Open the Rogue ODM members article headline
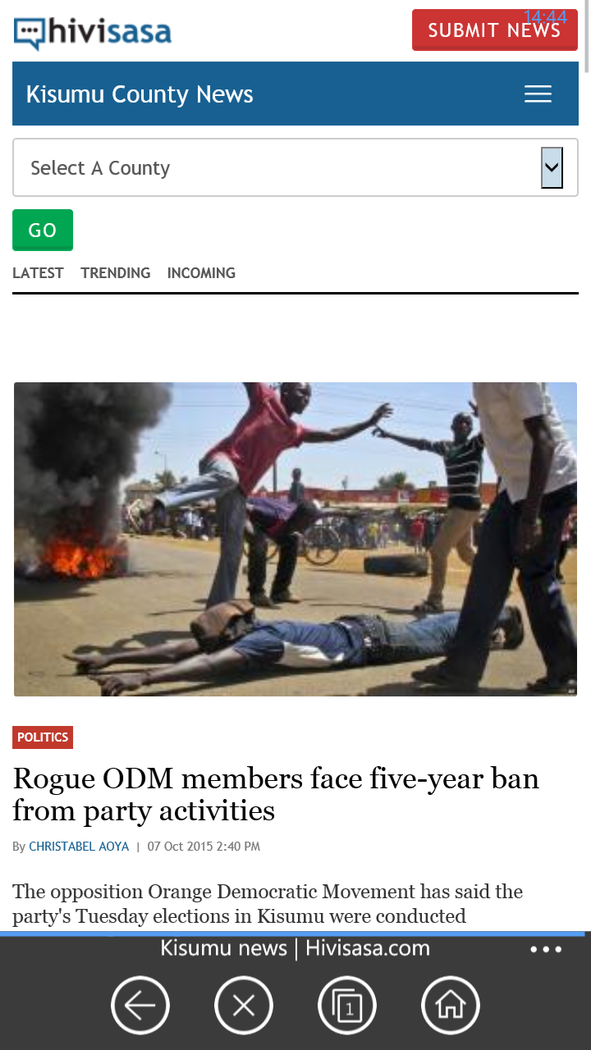The height and width of the screenshot is (1050, 591). 276,794
